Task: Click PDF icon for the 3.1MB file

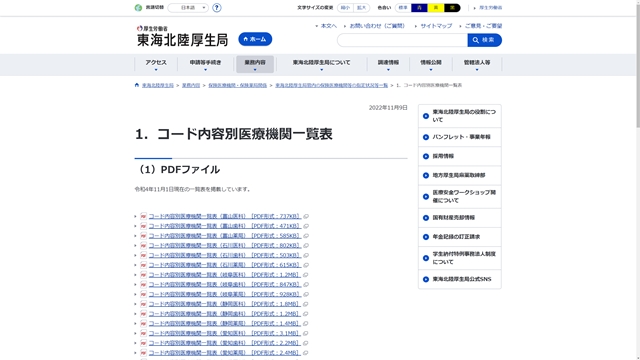Action: point(143,333)
